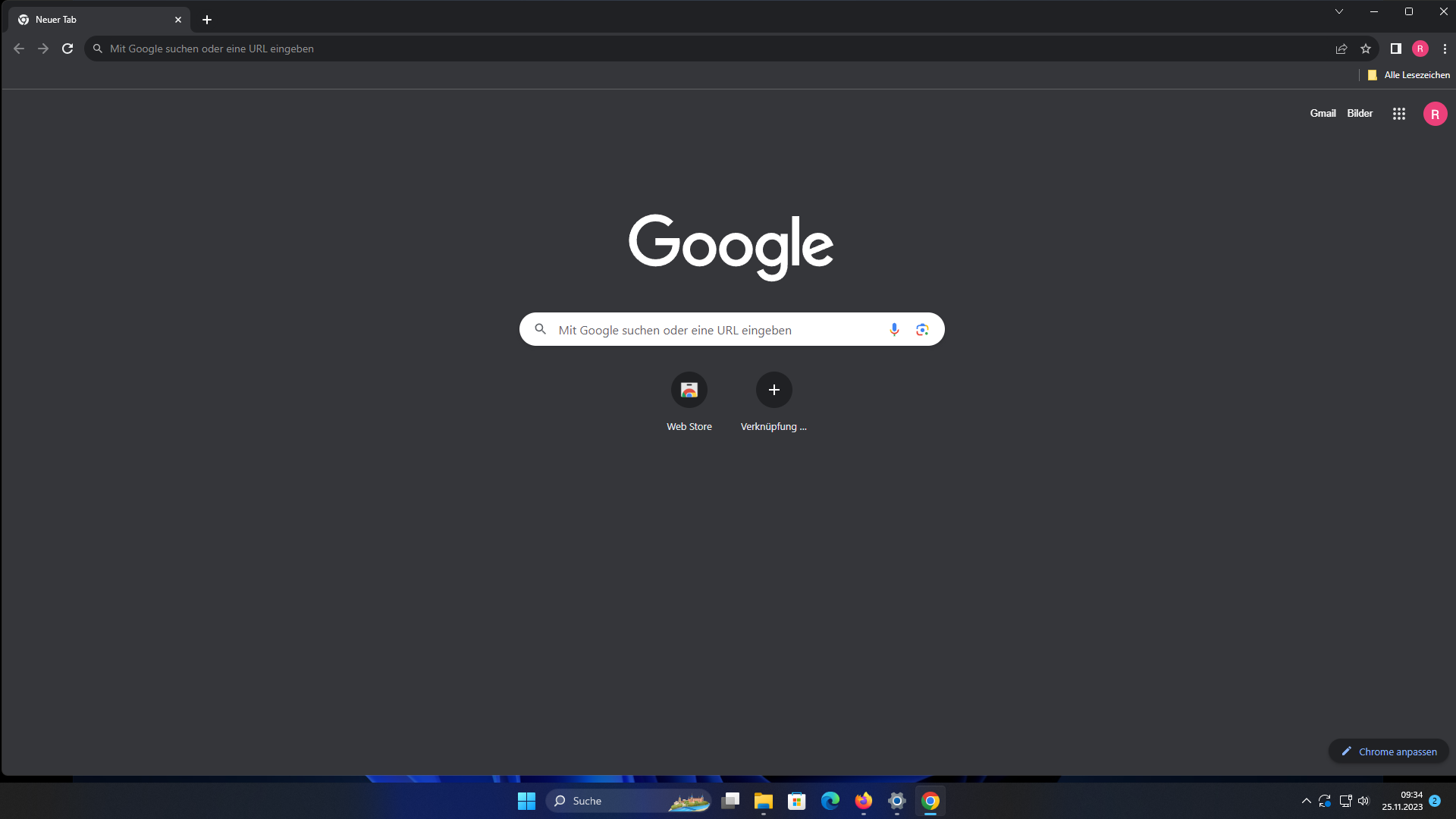Click the Google search input box
The height and width of the screenshot is (819, 1456).
coord(713,330)
